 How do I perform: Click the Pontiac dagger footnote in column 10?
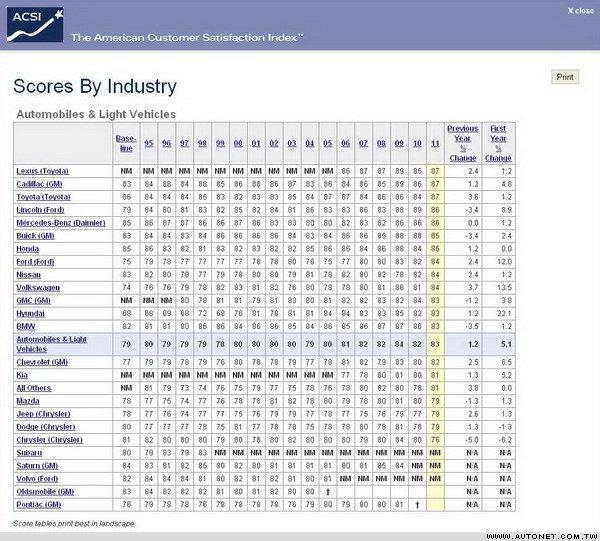click(417, 505)
